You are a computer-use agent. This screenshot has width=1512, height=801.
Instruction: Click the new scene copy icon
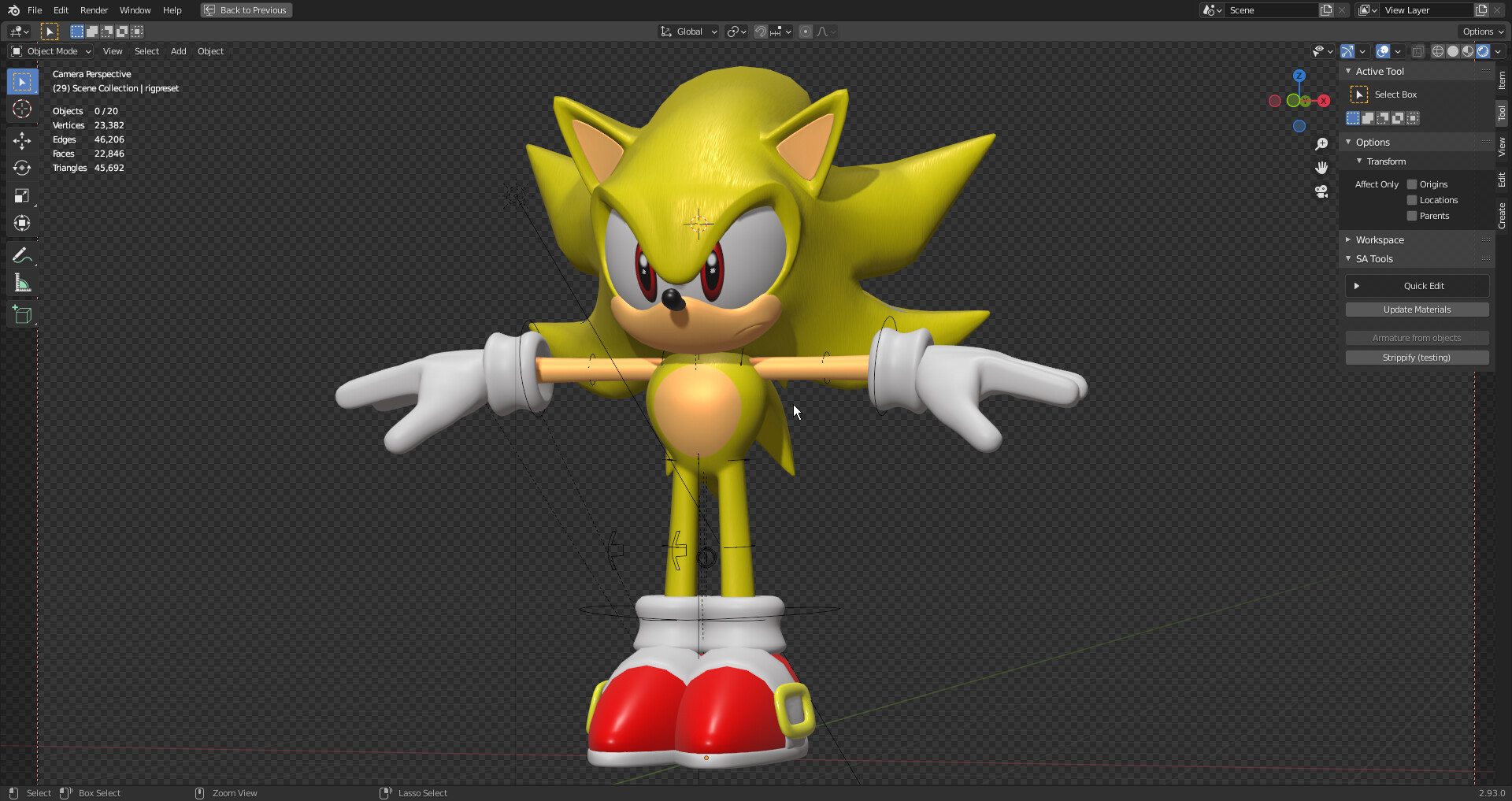point(1326,10)
